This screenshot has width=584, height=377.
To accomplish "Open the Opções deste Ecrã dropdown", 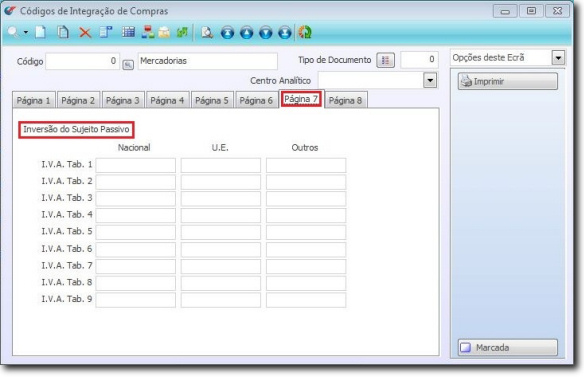I will pyautogui.click(x=558, y=58).
